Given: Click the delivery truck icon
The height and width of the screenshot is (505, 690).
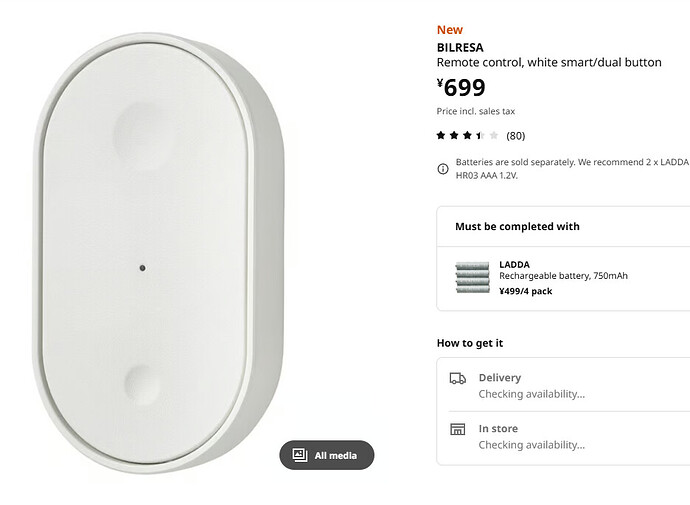Looking at the screenshot, I should 458,378.
